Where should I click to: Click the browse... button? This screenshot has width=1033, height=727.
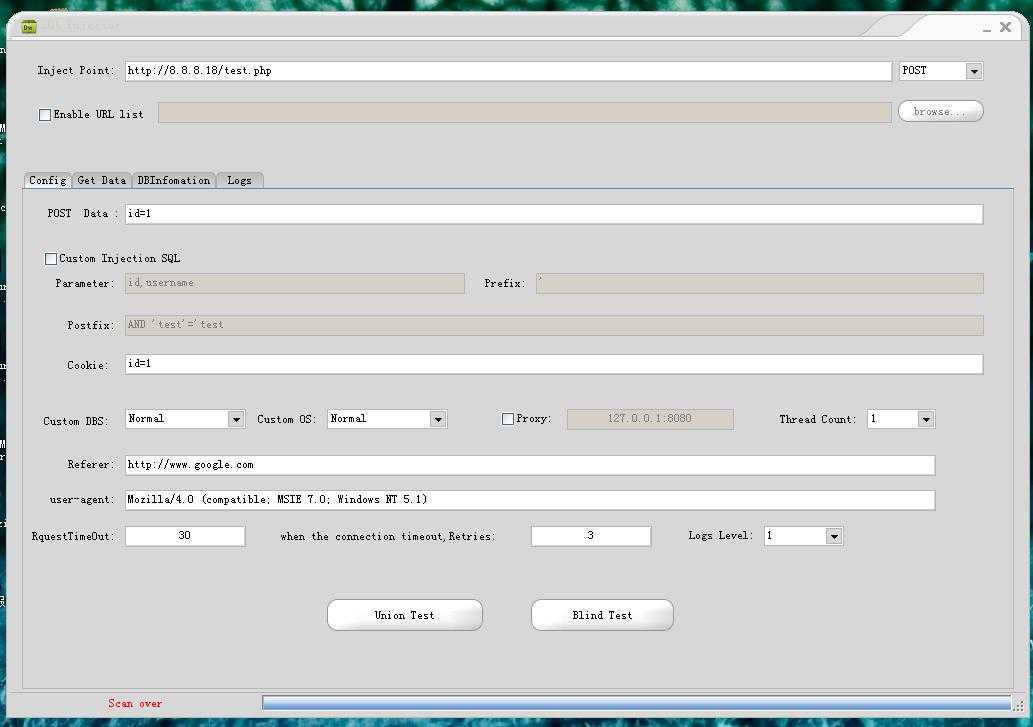point(940,111)
